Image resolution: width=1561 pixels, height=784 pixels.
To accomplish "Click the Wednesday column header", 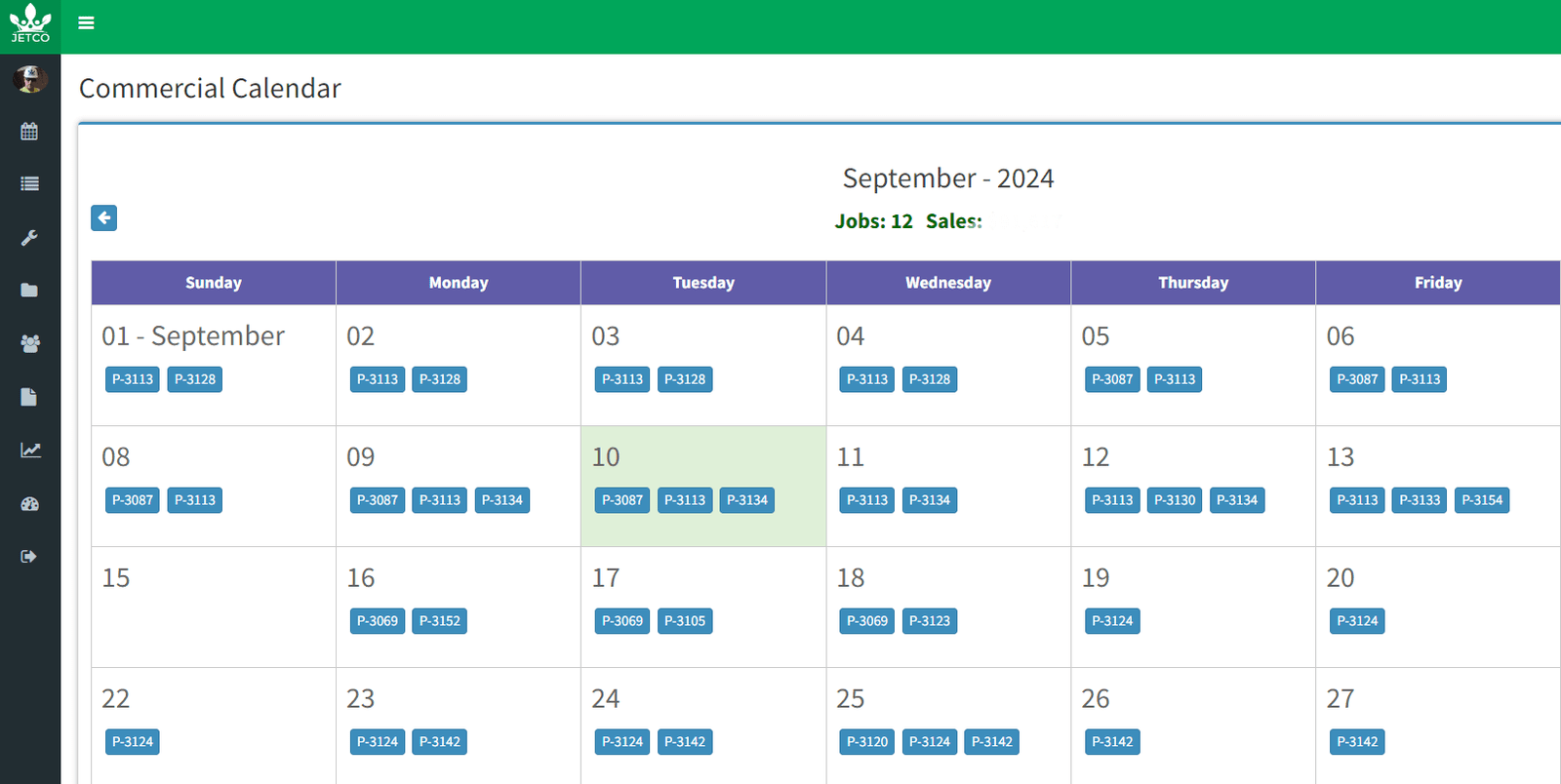I will coord(947,283).
